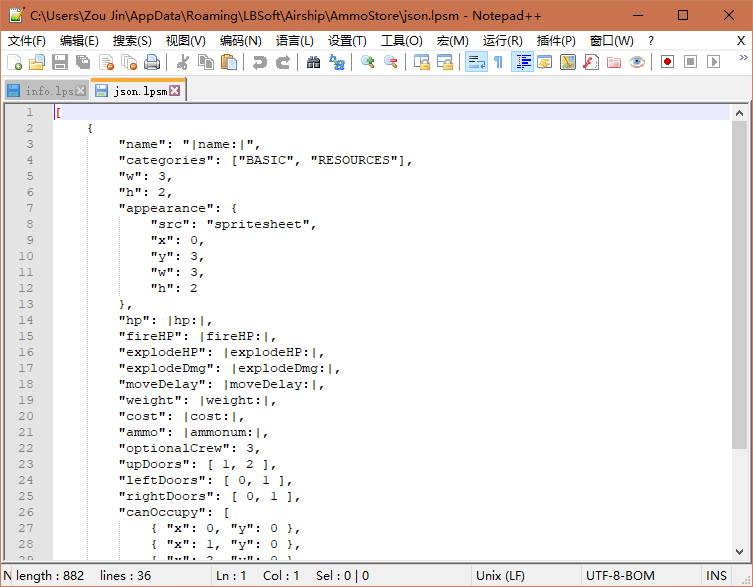Click line number 14 in the margin
The image size is (753, 587).
click(x=26, y=320)
